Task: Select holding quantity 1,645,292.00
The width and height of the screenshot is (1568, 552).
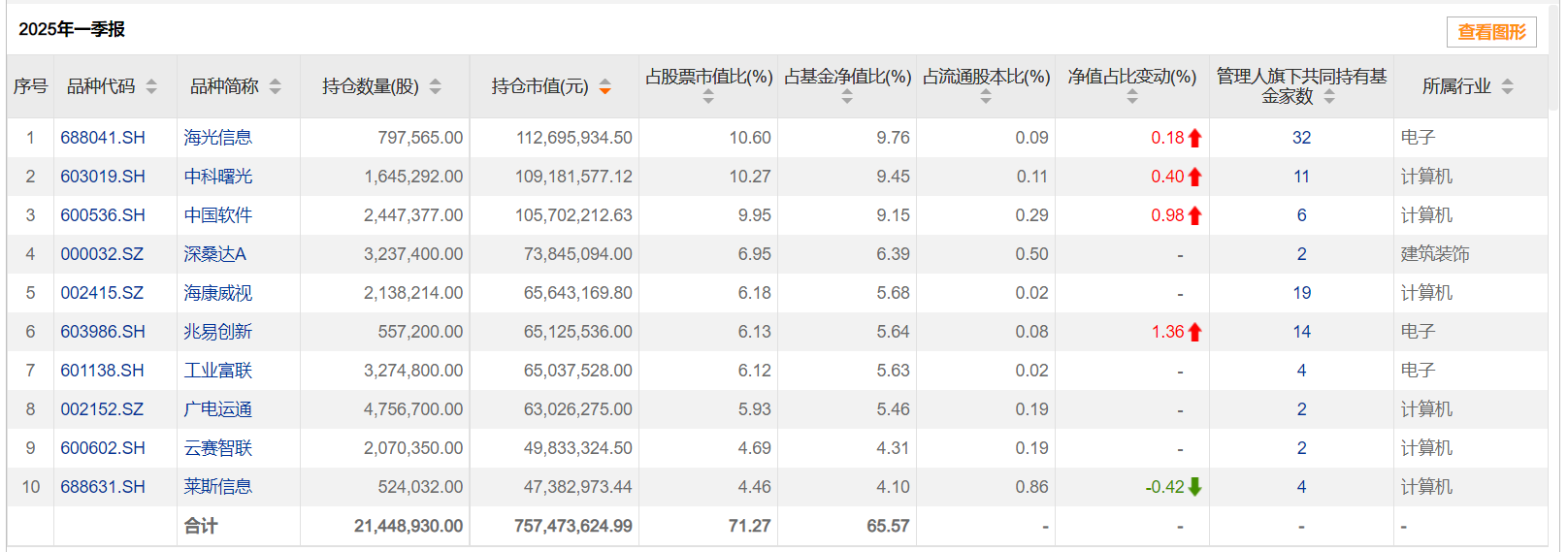Action: pyautogui.click(x=413, y=177)
